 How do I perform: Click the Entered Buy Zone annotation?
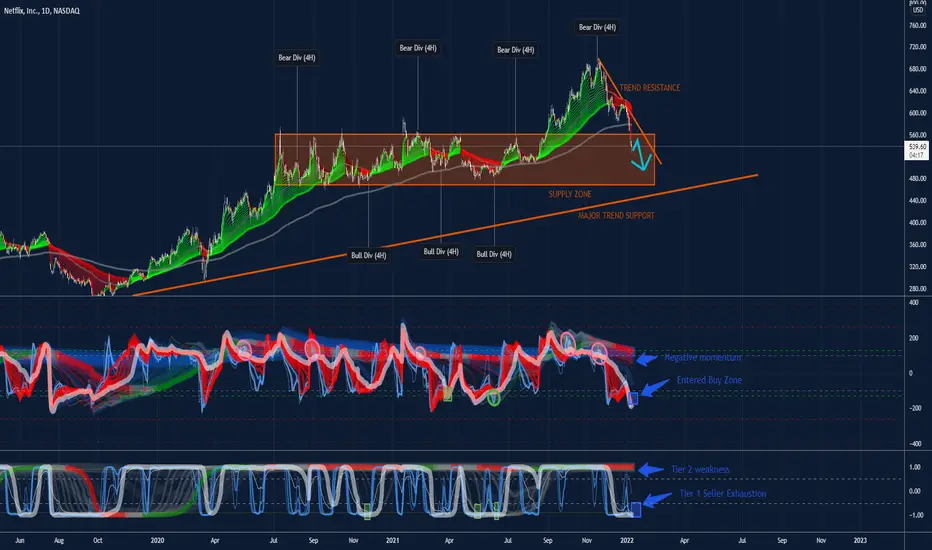point(709,380)
